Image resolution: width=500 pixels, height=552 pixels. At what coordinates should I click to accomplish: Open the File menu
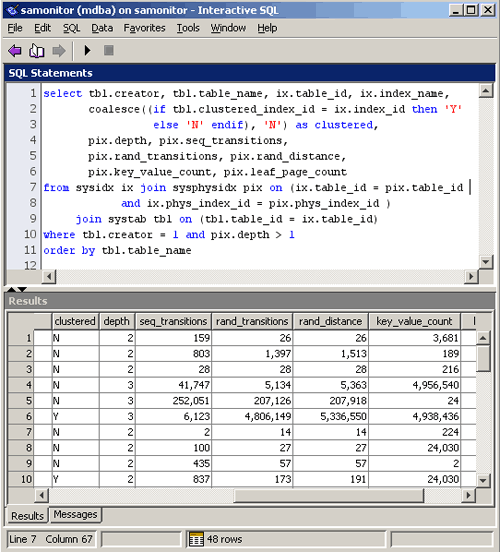(x=15, y=28)
